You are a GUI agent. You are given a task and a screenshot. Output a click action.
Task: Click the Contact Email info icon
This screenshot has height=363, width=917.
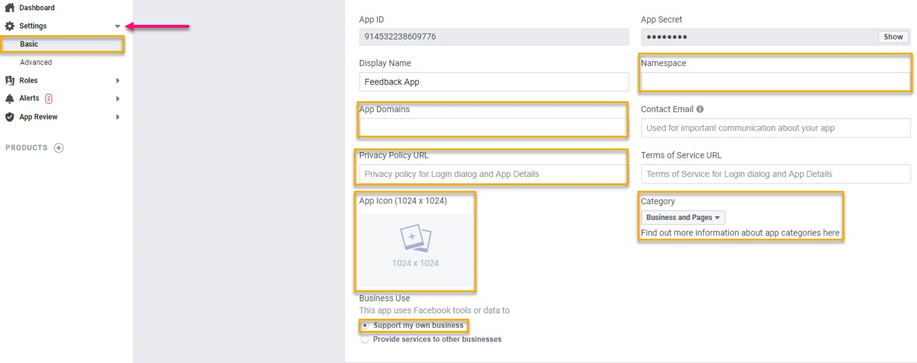point(700,109)
